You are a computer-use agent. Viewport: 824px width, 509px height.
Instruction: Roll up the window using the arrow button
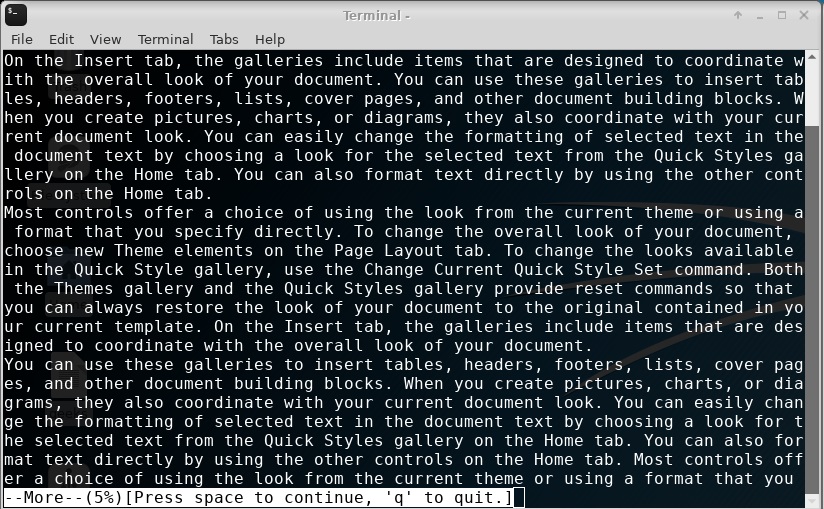tap(738, 15)
